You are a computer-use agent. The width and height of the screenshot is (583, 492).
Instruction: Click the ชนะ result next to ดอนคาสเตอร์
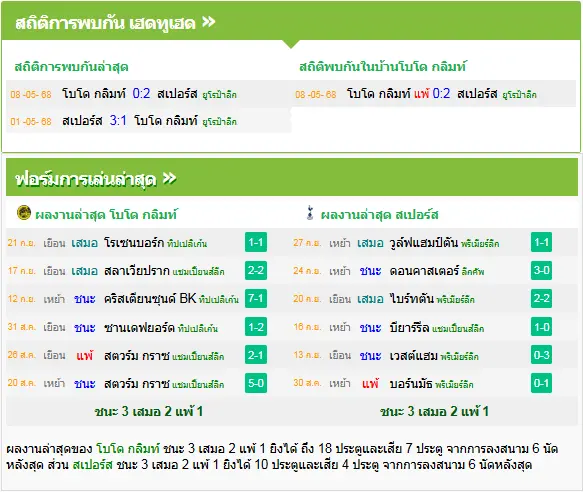370,271
